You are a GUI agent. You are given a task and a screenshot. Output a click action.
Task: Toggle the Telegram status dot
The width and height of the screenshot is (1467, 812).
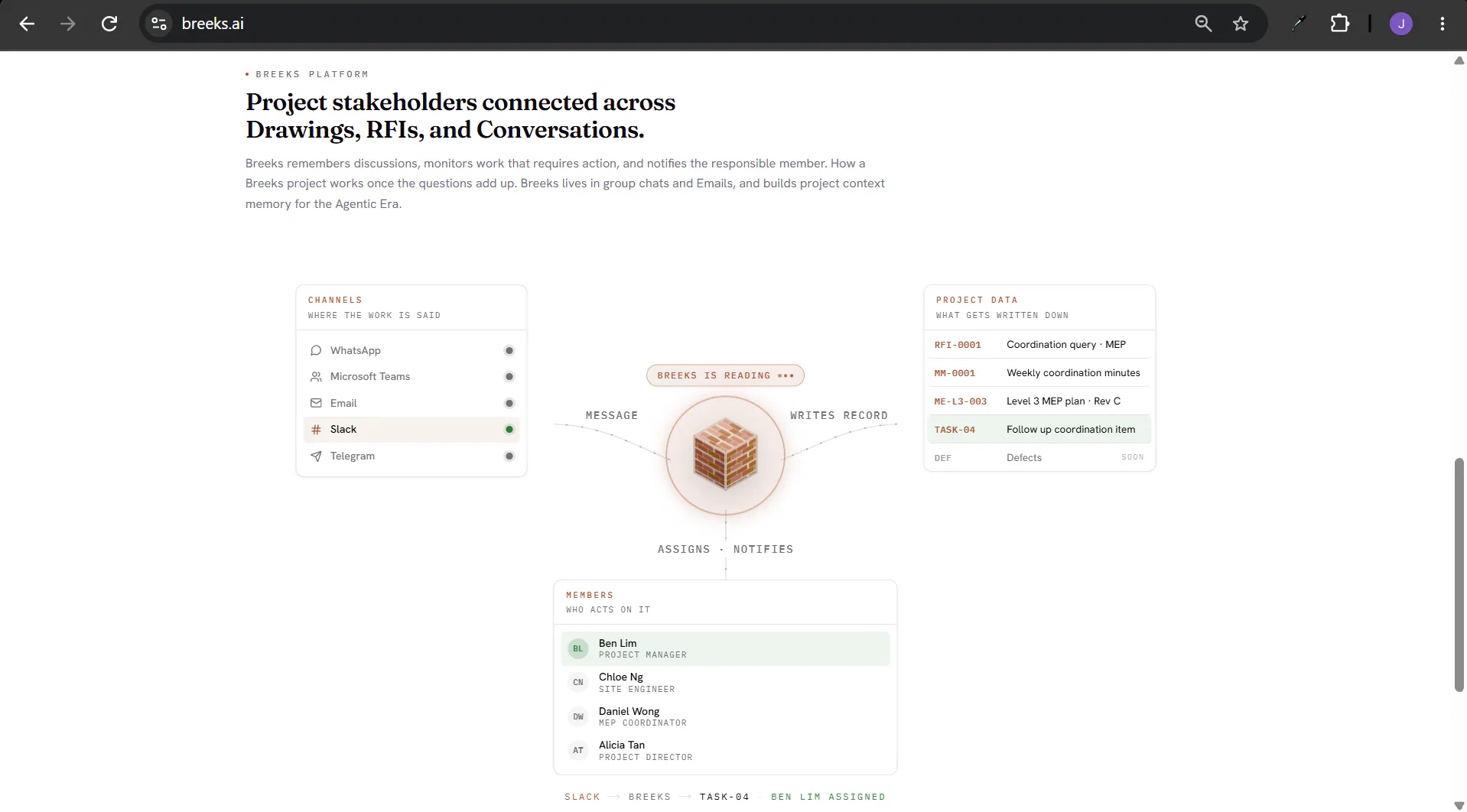tap(509, 456)
